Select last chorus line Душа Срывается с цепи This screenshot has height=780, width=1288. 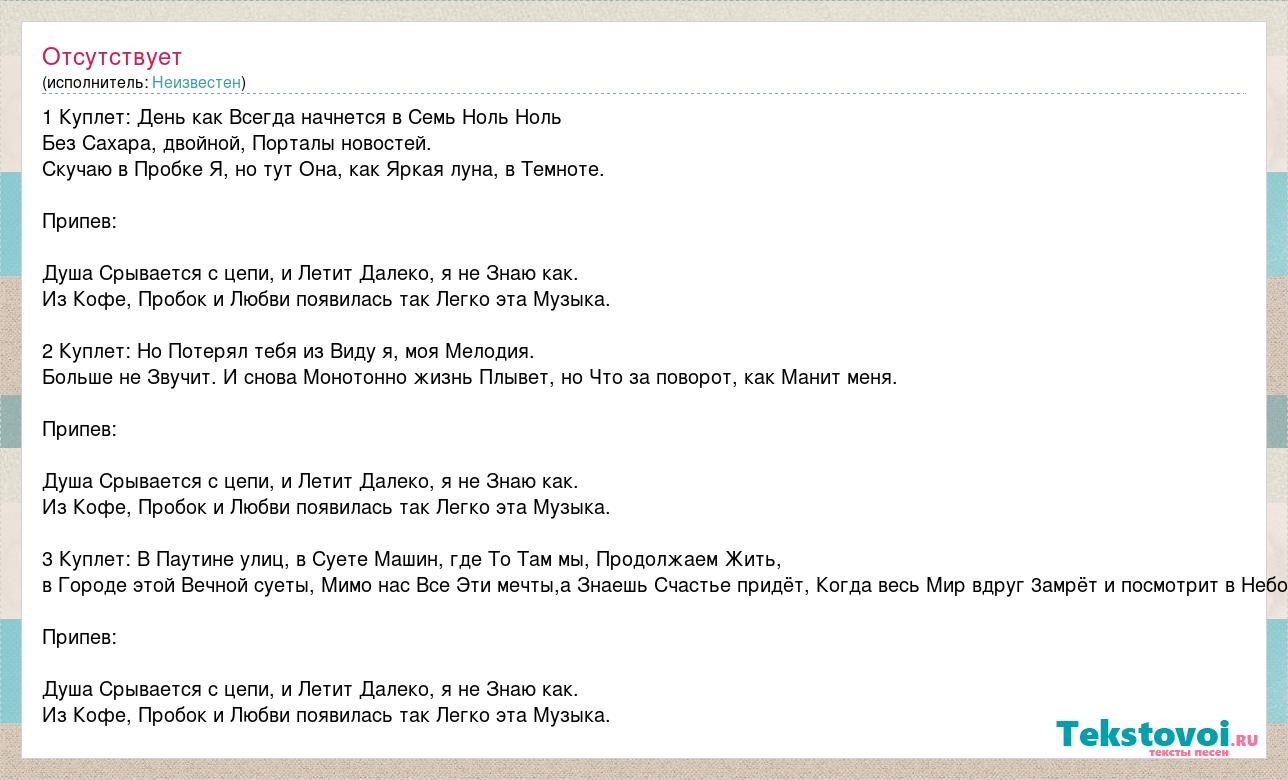point(310,689)
